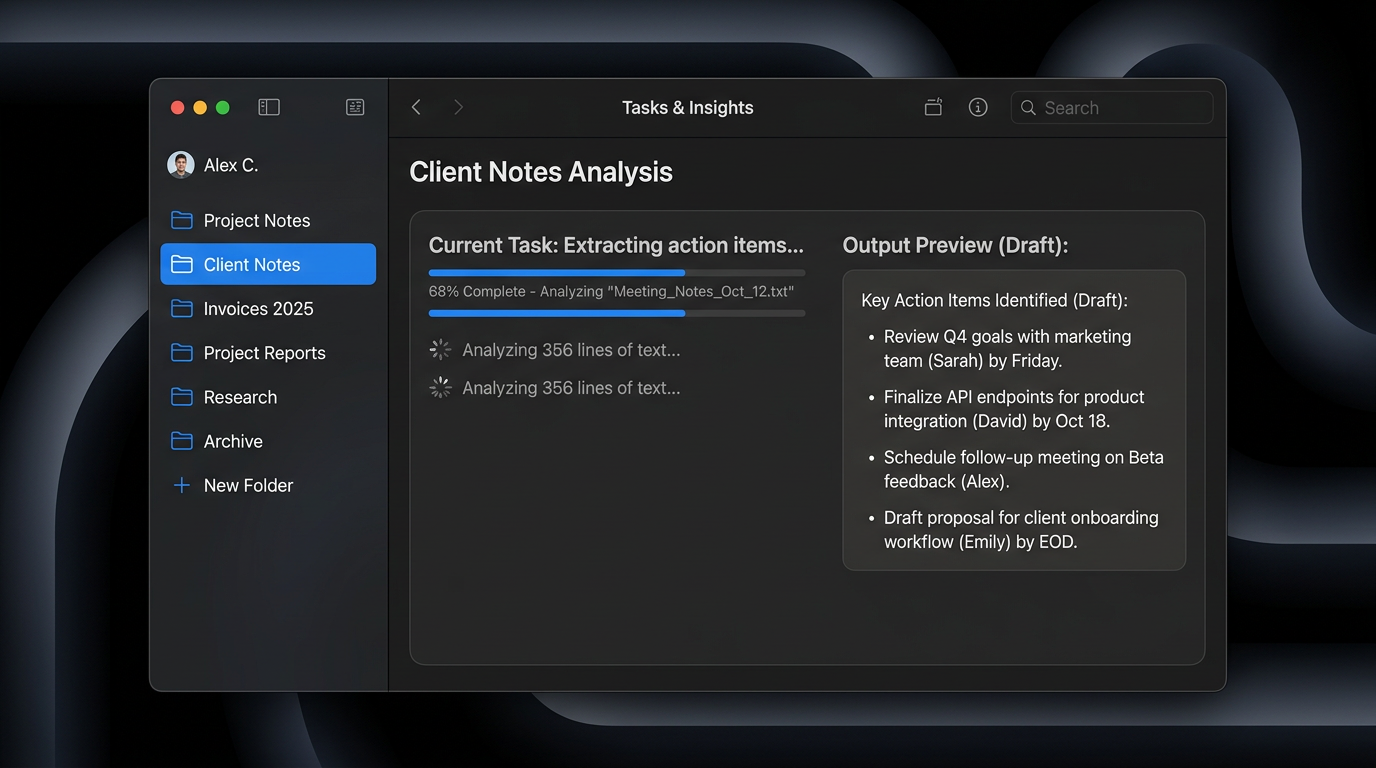The height and width of the screenshot is (768, 1376).
Task: Open the notes list view icon
Action: 355,107
